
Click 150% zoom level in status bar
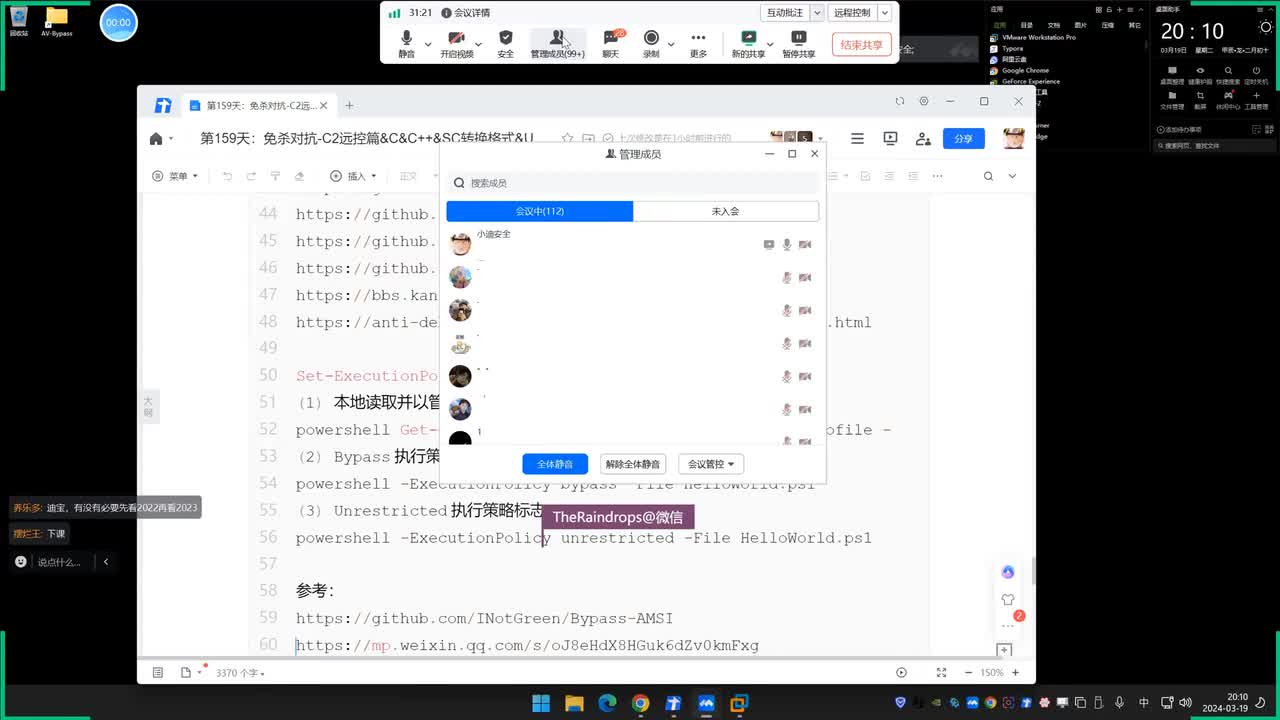pyautogui.click(x=991, y=673)
